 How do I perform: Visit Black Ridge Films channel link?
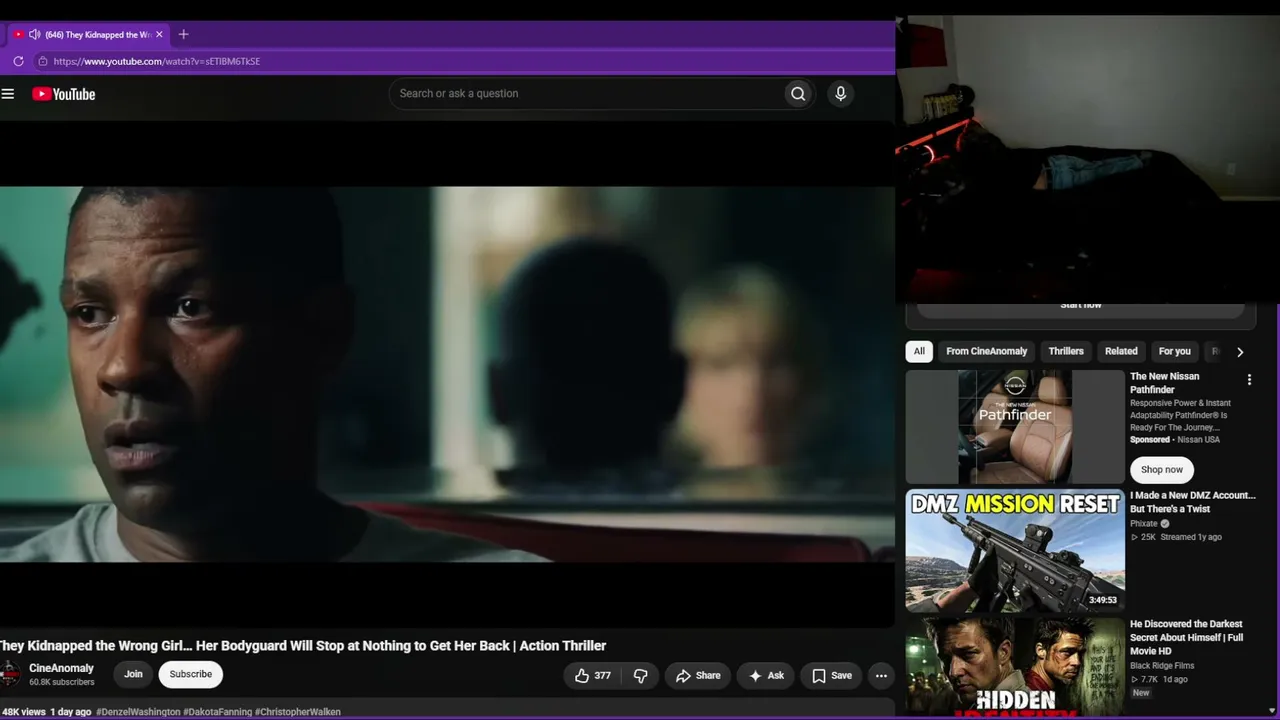point(1162,666)
